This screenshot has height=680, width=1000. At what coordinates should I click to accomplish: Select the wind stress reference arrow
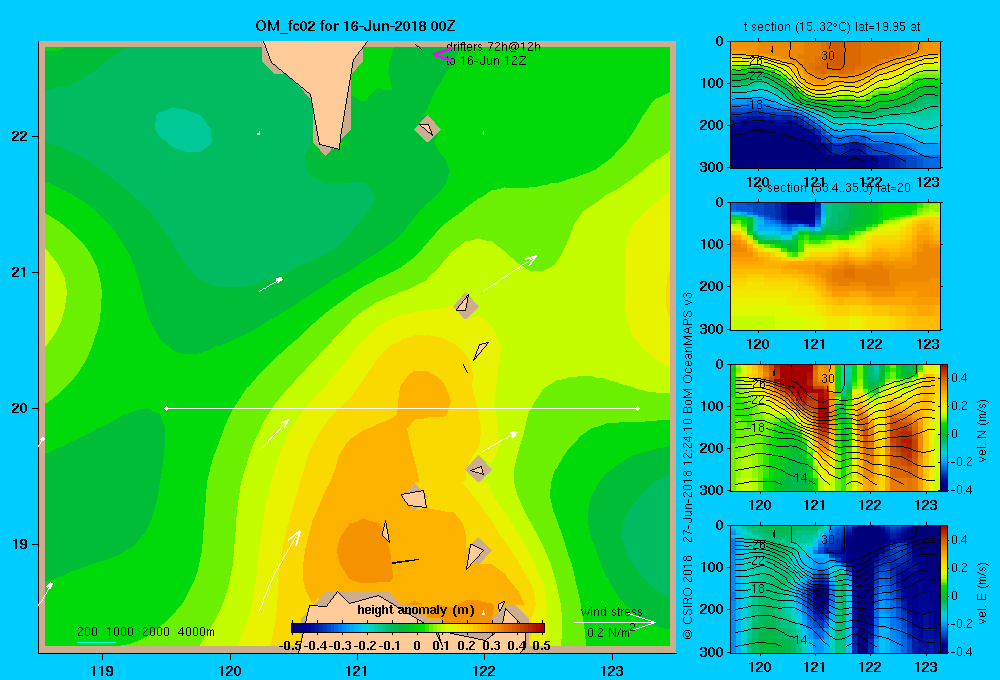pyautogui.click(x=614, y=623)
